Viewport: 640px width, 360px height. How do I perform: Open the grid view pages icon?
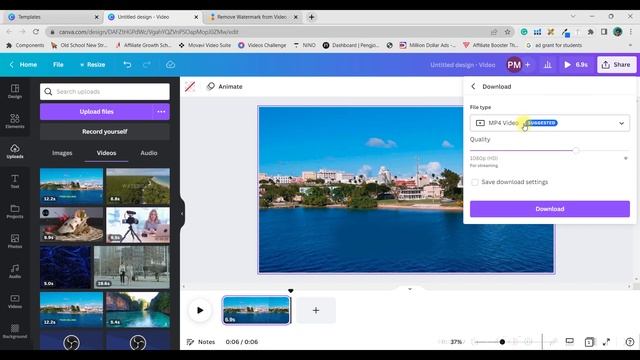coord(589,342)
